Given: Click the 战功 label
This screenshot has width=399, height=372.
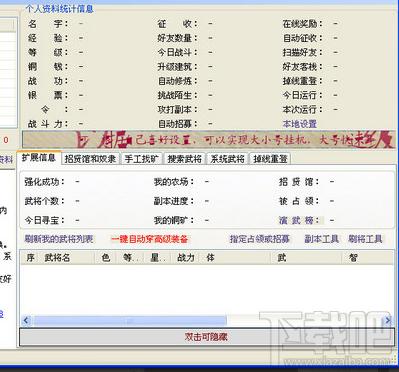Looking at the screenshot, I should pyautogui.click(x=48, y=81).
